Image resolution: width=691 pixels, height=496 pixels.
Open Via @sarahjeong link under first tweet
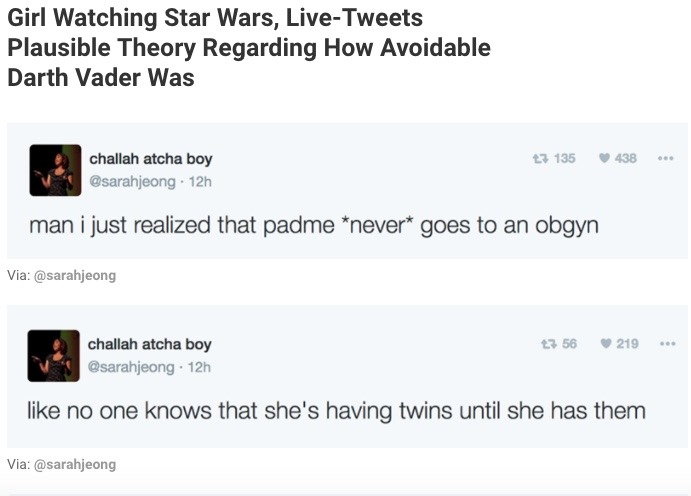pyautogui.click(x=74, y=276)
